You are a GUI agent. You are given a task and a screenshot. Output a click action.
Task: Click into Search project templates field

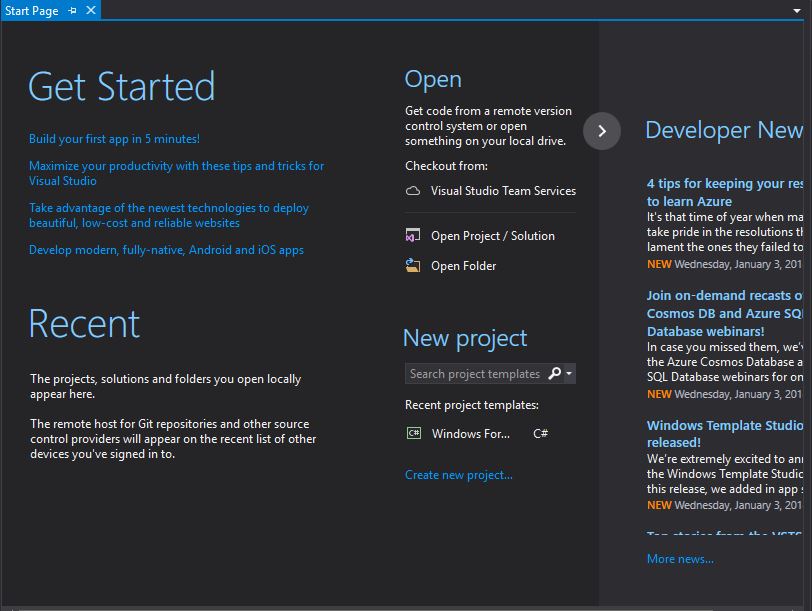click(474, 374)
